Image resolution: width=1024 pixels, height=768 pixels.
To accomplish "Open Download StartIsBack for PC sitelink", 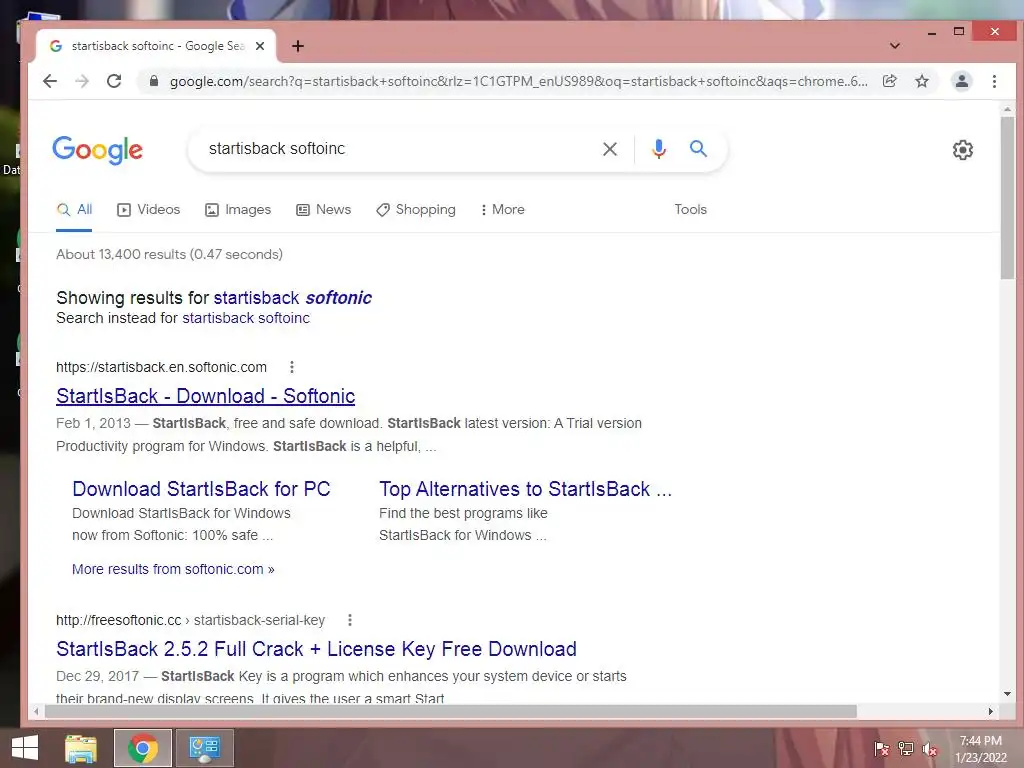I will pyautogui.click(x=201, y=489).
